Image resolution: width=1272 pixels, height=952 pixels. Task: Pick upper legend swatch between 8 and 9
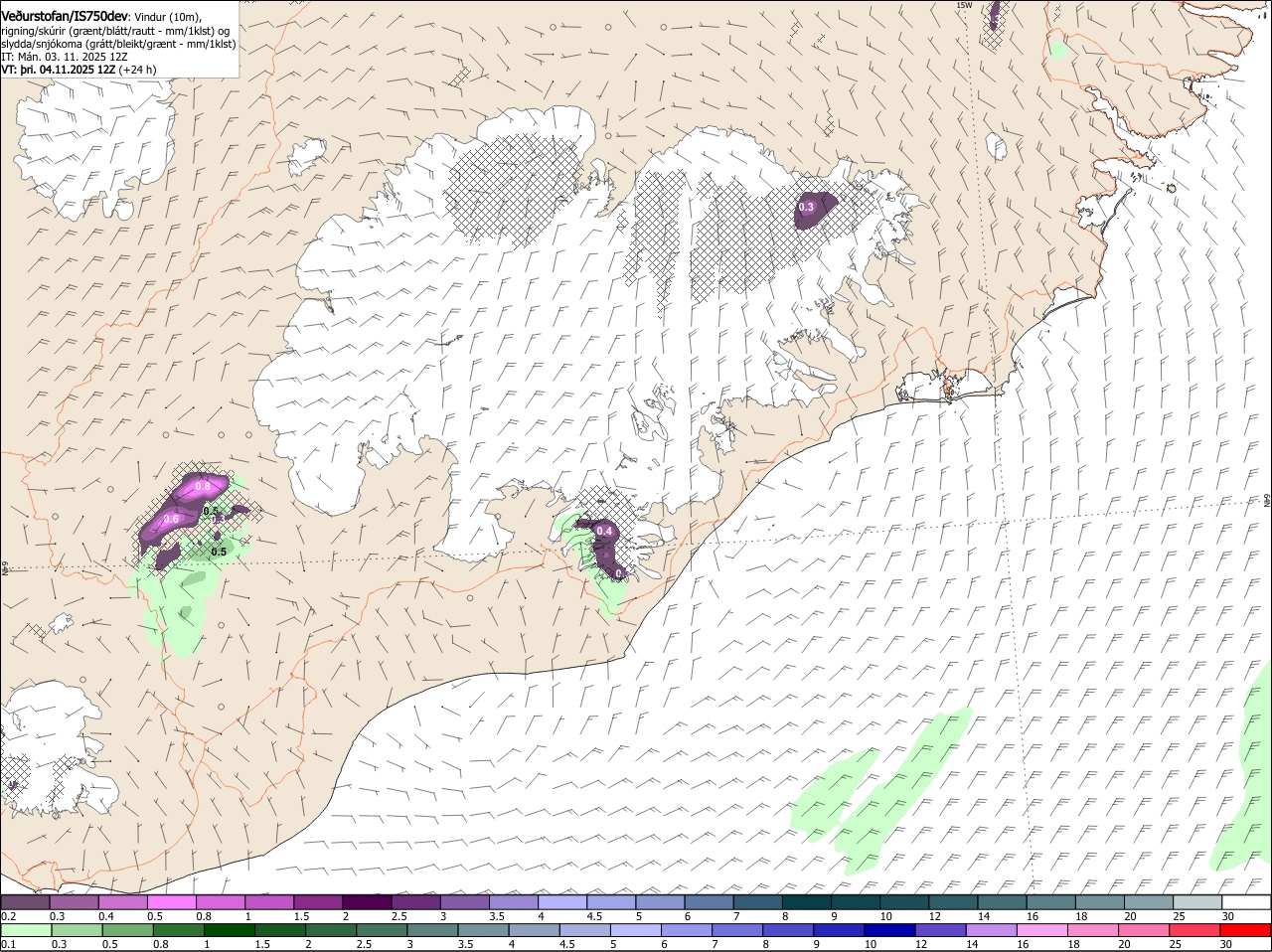click(807, 902)
